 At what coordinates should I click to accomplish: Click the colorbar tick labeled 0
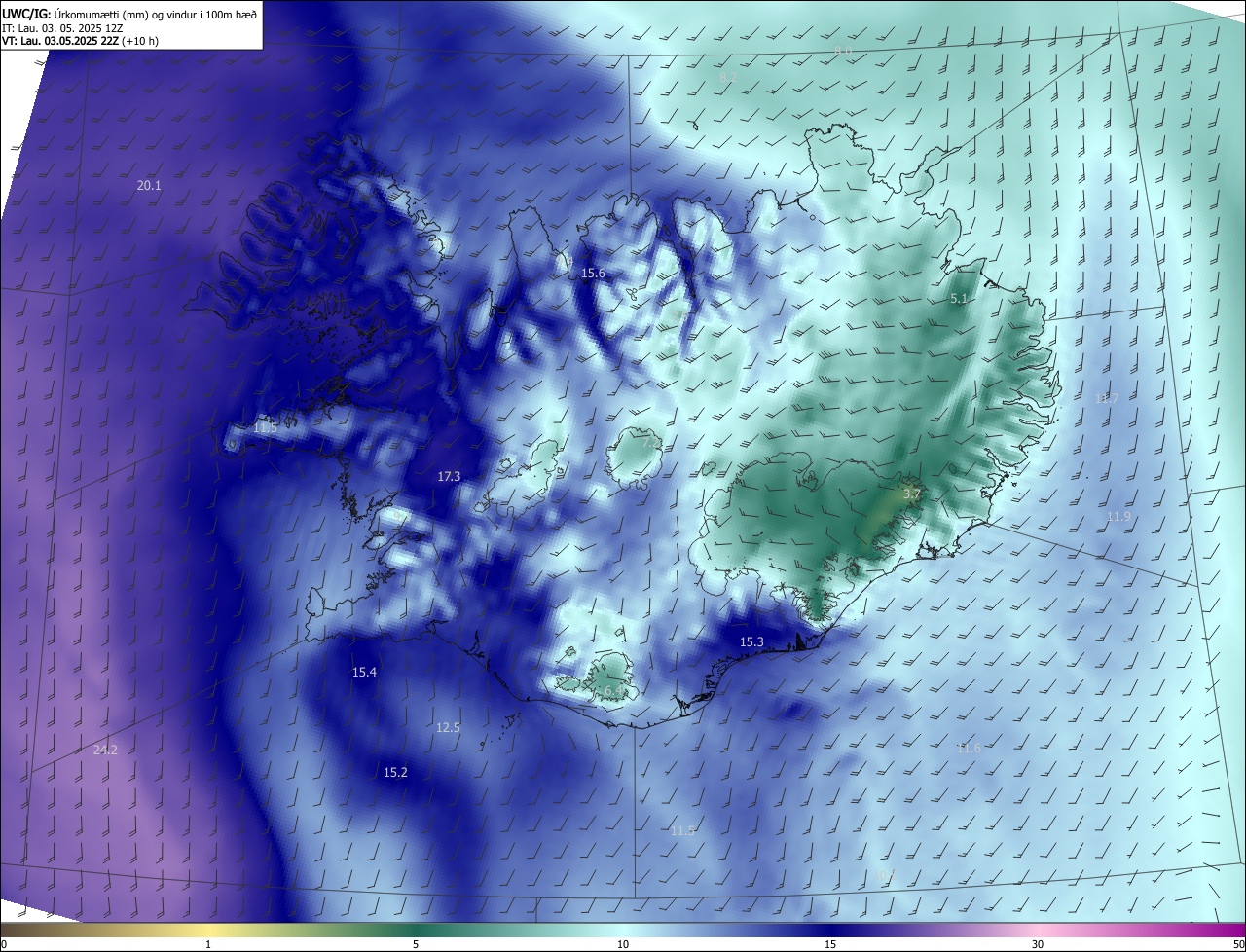tap(4, 944)
